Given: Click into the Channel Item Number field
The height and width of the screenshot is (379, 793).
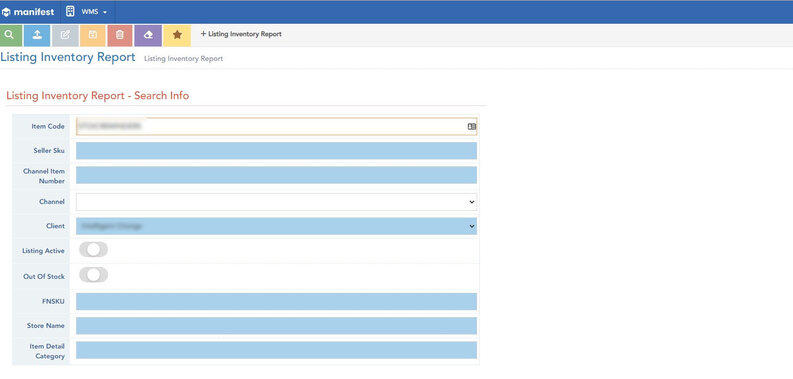Looking at the screenshot, I should click(x=276, y=175).
